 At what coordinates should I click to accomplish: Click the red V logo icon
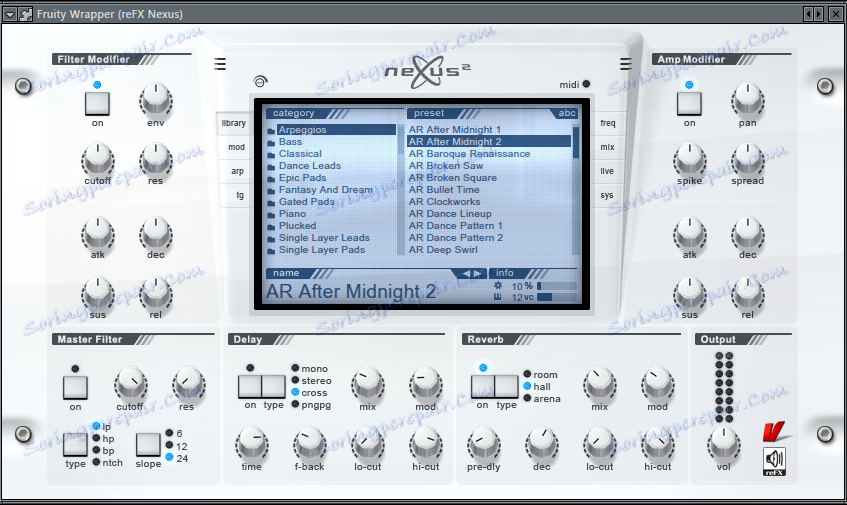click(775, 432)
